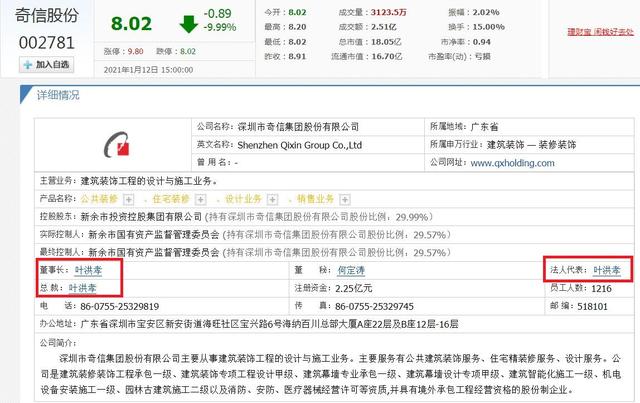The width and height of the screenshot is (640, 403).
Task: Click controlling shareholder 新余市投资控股集团有限公司
Action: 141,217
